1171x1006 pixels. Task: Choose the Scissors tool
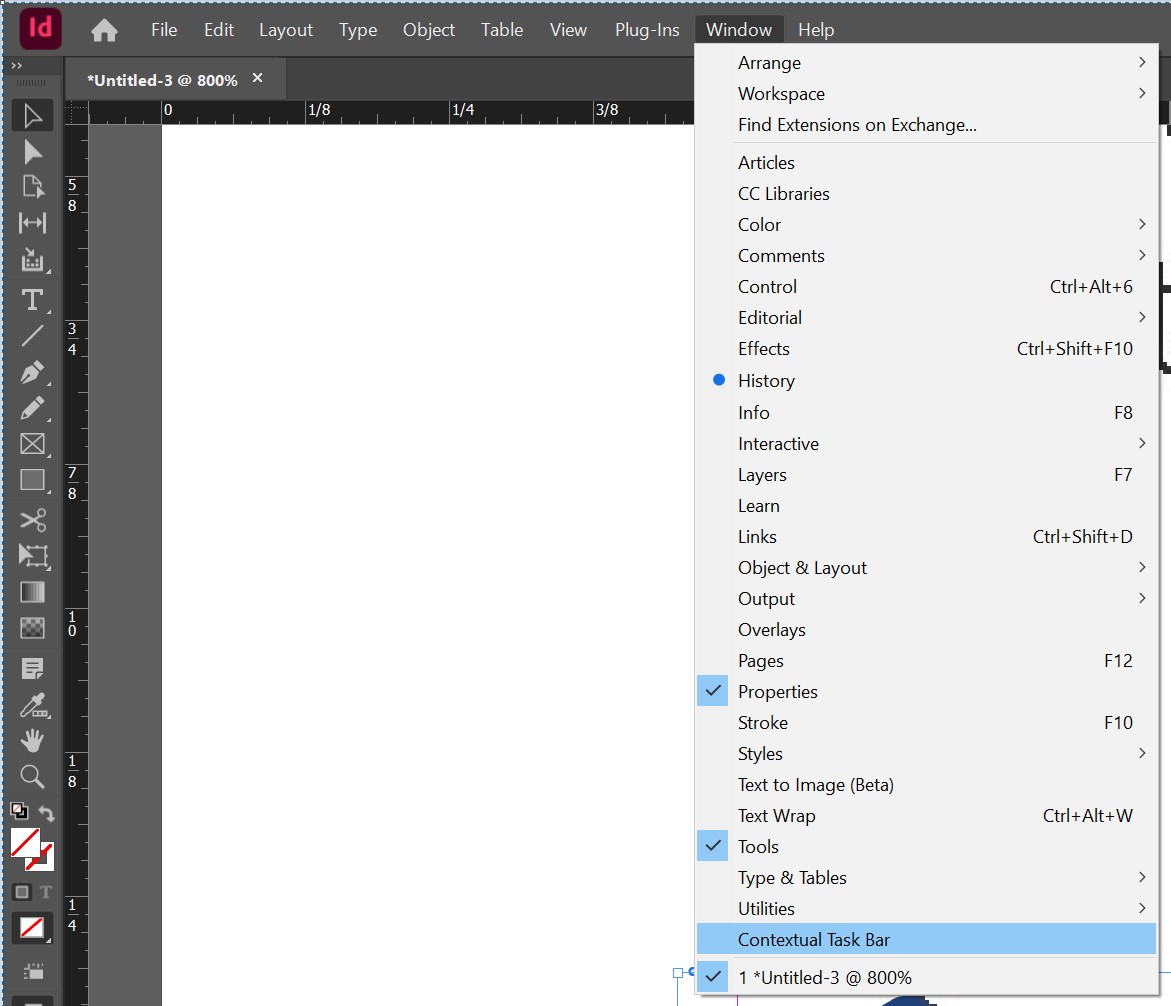point(33,520)
